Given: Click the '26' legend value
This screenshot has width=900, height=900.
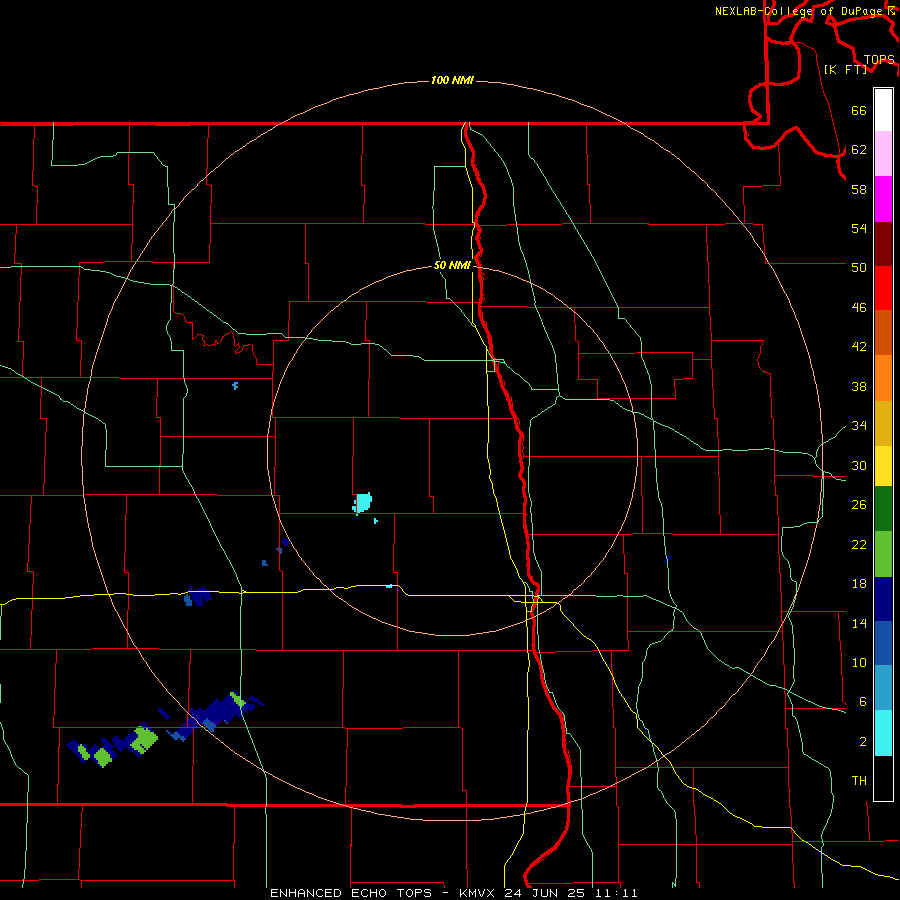Looking at the screenshot, I should tap(859, 505).
